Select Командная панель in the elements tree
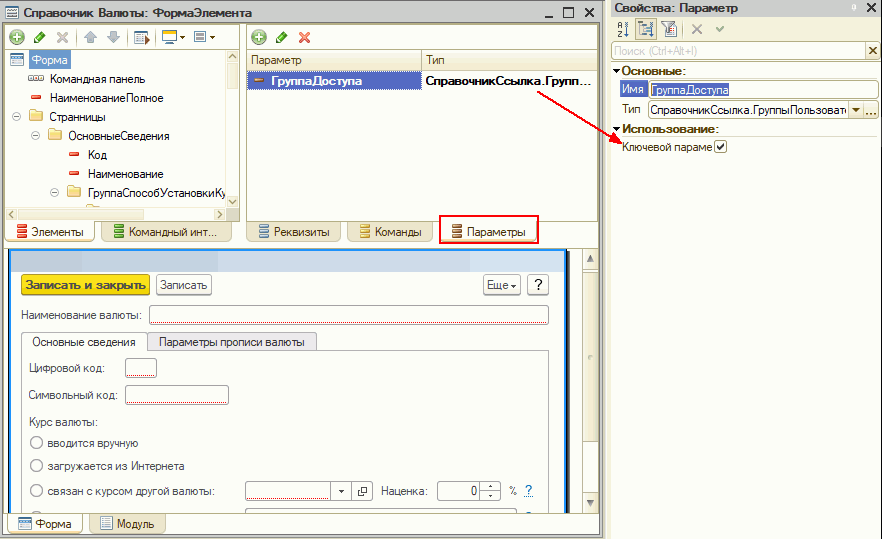The height and width of the screenshot is (539, 882). pyautogui.click(x=97, y=79)
